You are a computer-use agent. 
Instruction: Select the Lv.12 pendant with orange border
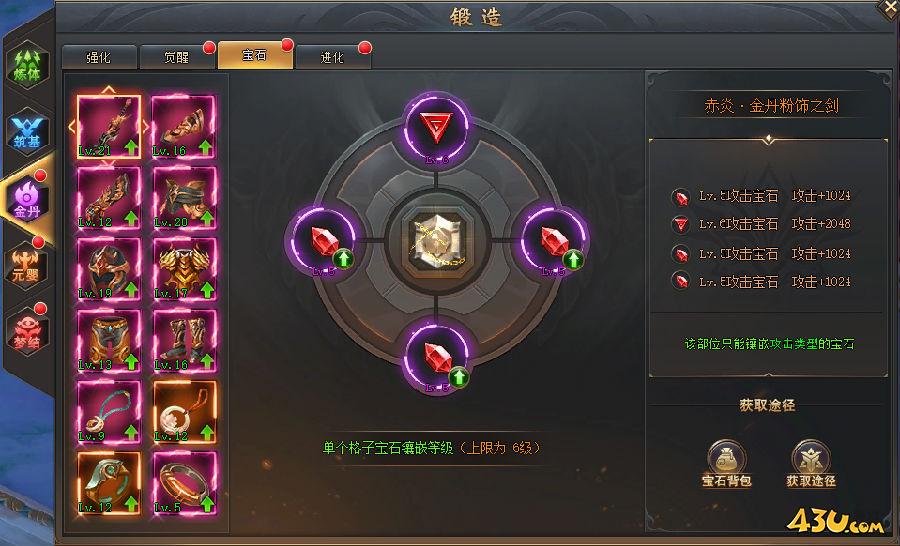tap(184, 412)
